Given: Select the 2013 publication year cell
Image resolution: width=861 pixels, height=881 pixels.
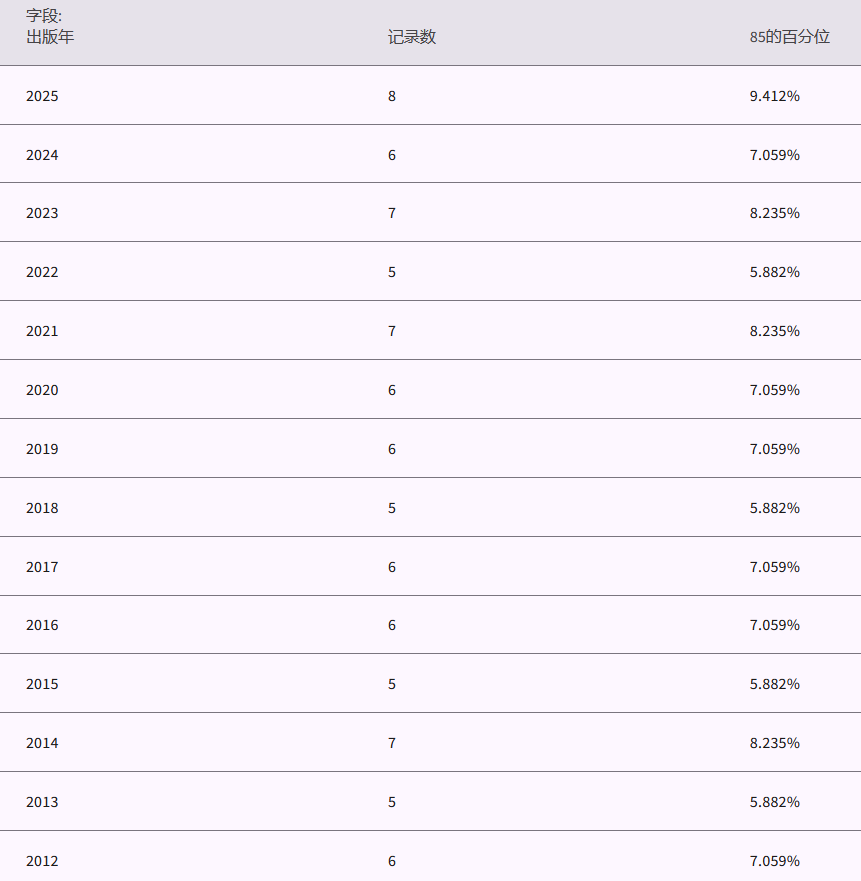Looking at the screenshot, I should pyautogui.click(x=42, y=802).
